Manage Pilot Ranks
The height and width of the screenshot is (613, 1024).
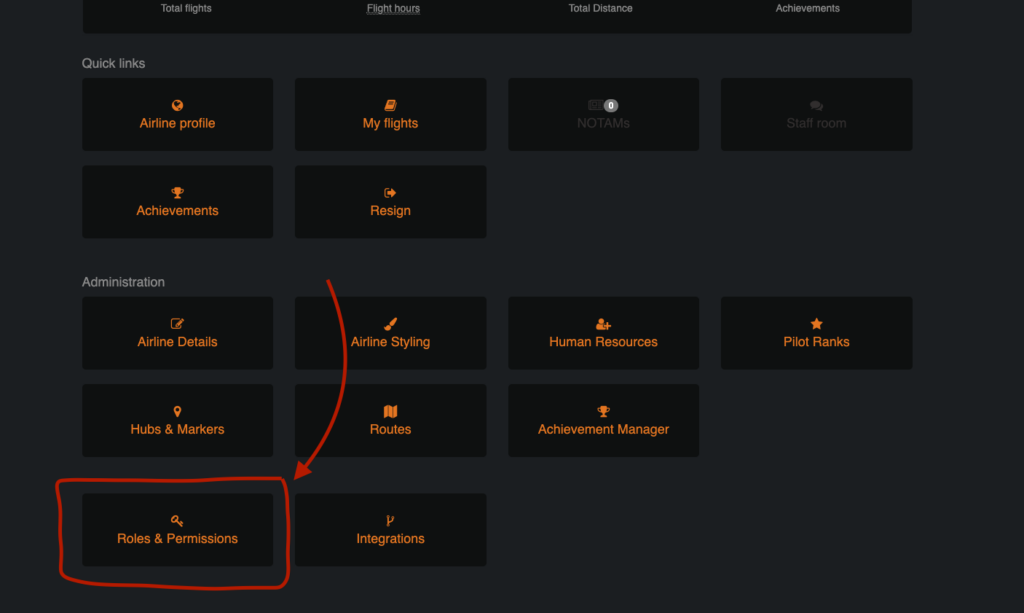pos(816,333)
